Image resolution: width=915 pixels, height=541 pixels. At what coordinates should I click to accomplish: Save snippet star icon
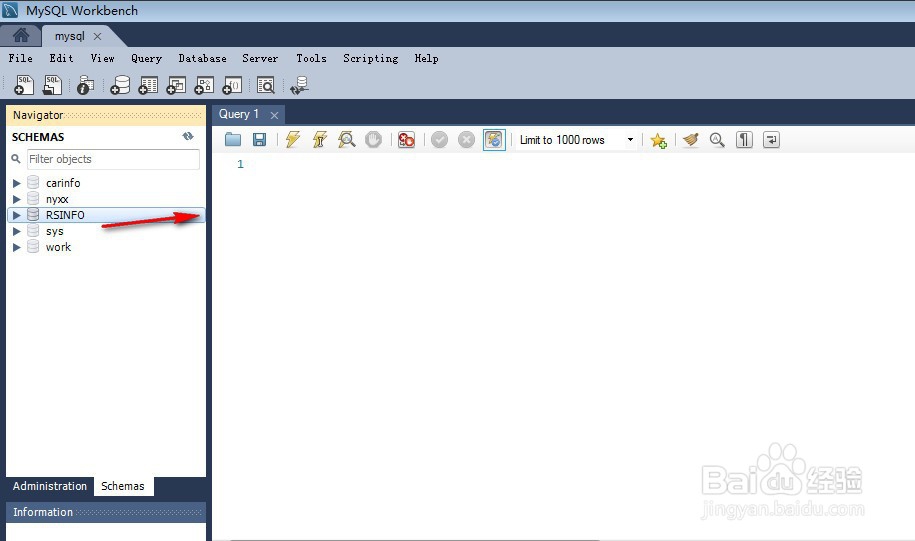[x=658, y=140]
